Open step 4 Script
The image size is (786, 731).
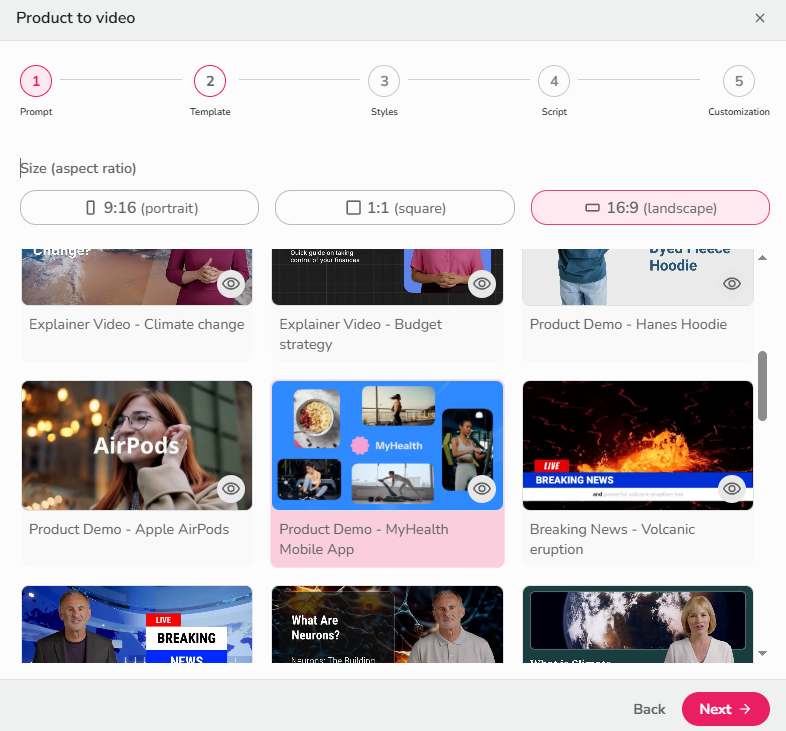pyautogui.click(x=554, y=81)
